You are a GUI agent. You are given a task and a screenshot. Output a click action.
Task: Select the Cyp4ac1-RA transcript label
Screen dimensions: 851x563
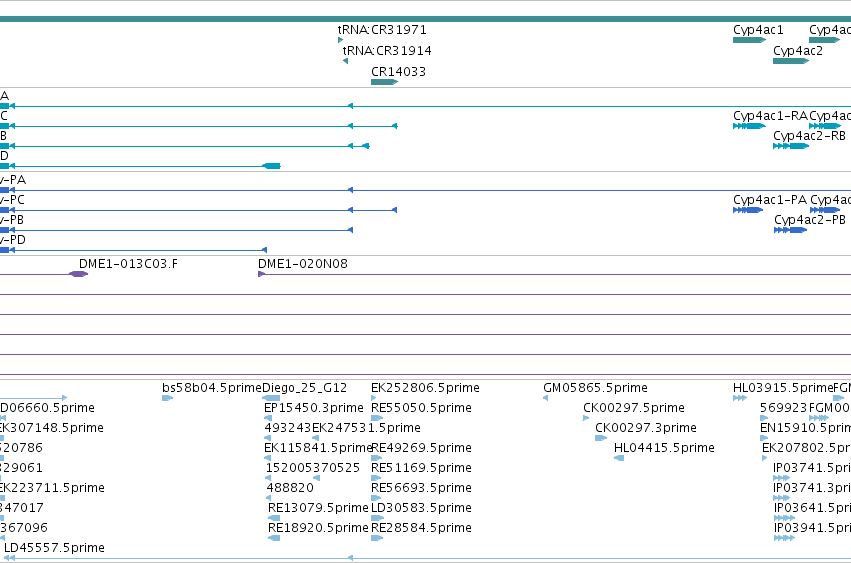coord(770,116)
